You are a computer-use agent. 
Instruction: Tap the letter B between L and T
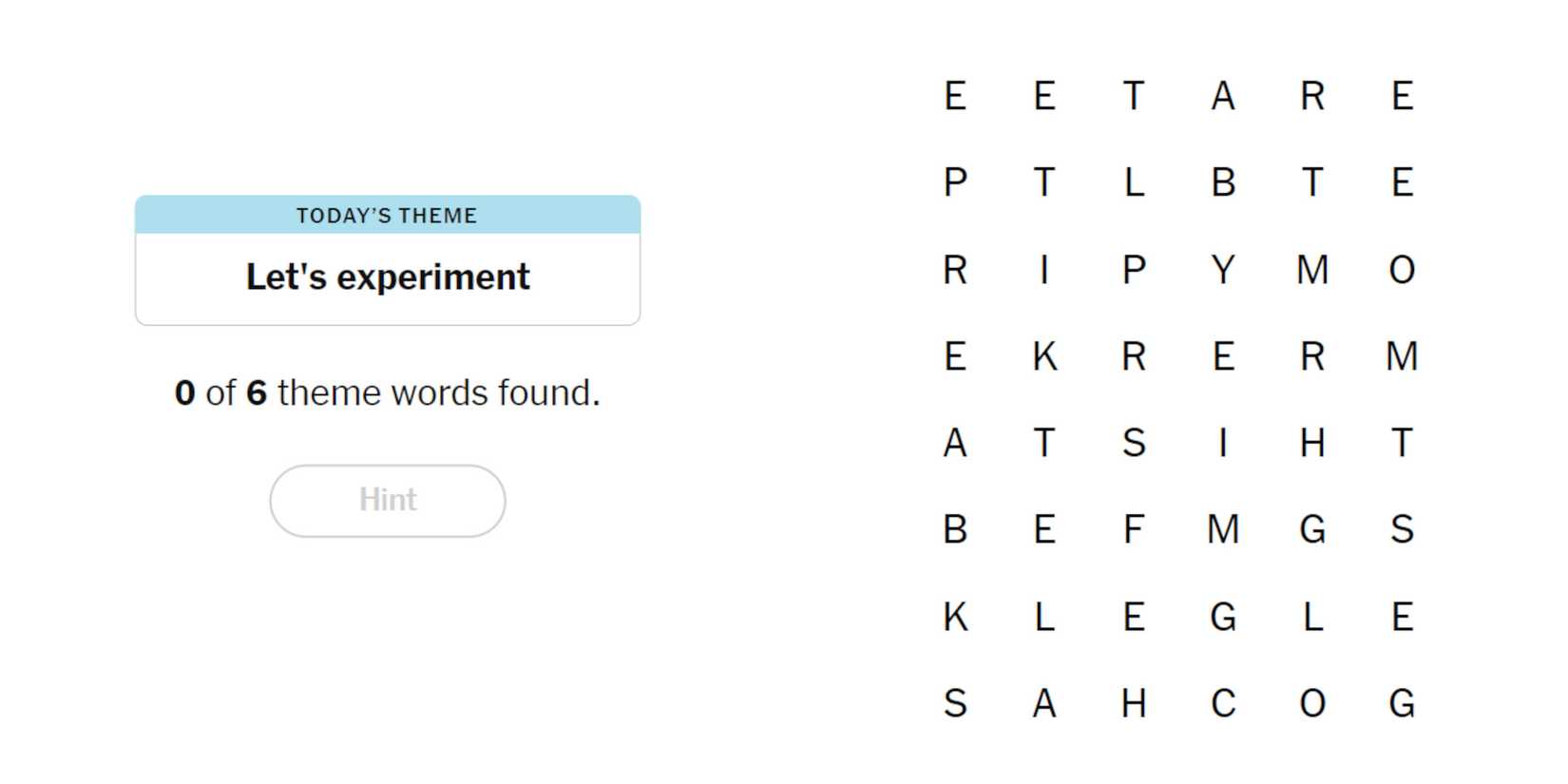[1222, 182]
